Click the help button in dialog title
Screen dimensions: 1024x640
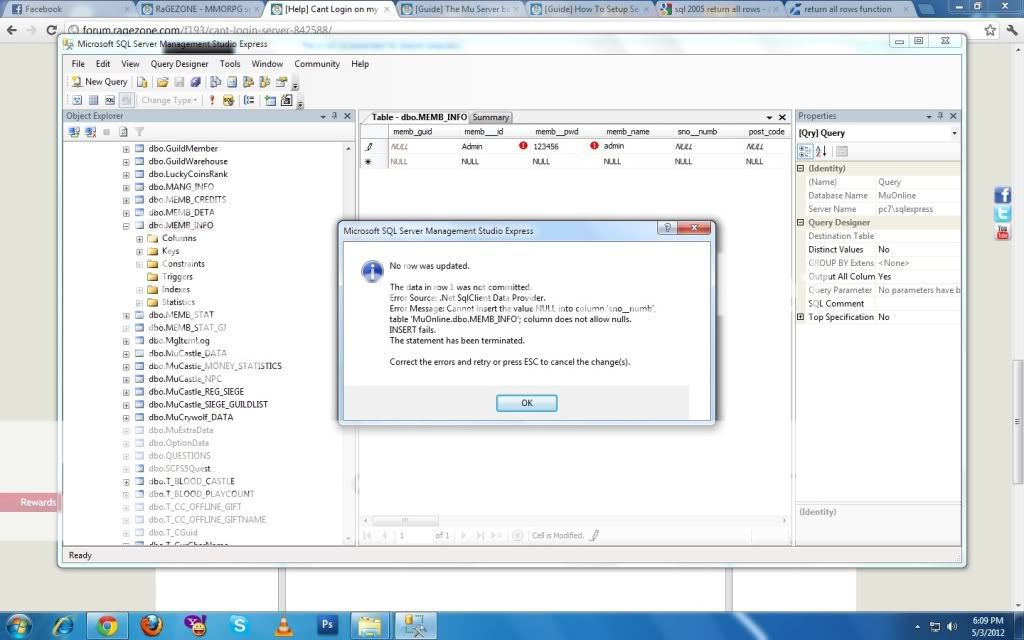click(666, 229)
